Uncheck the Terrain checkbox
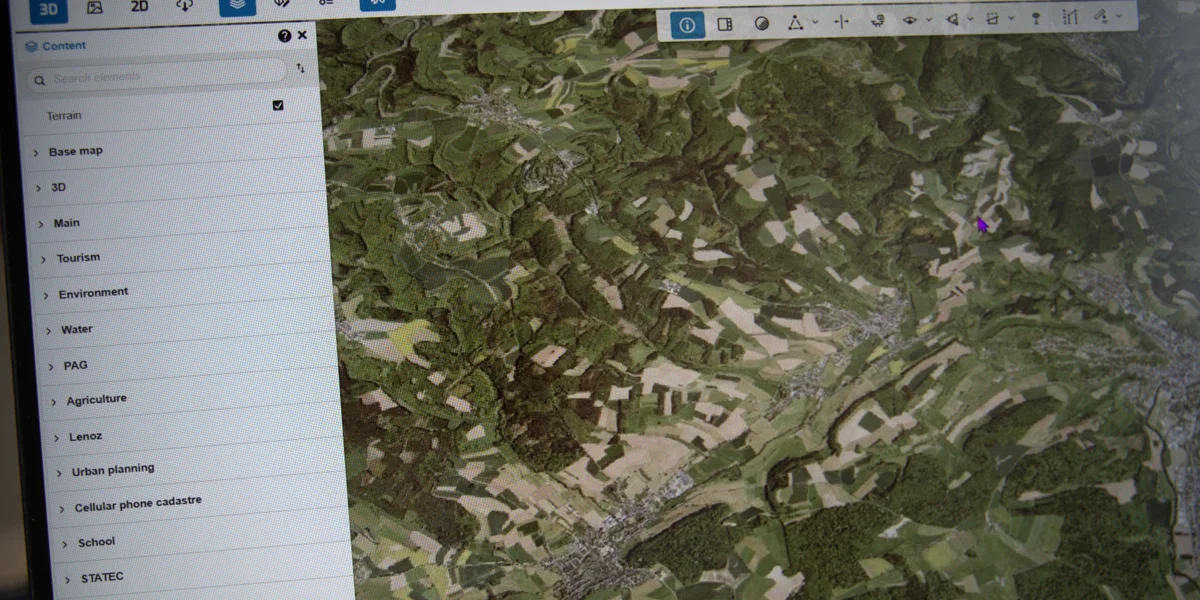The image size is (1200, 600). tap(278, 105)
